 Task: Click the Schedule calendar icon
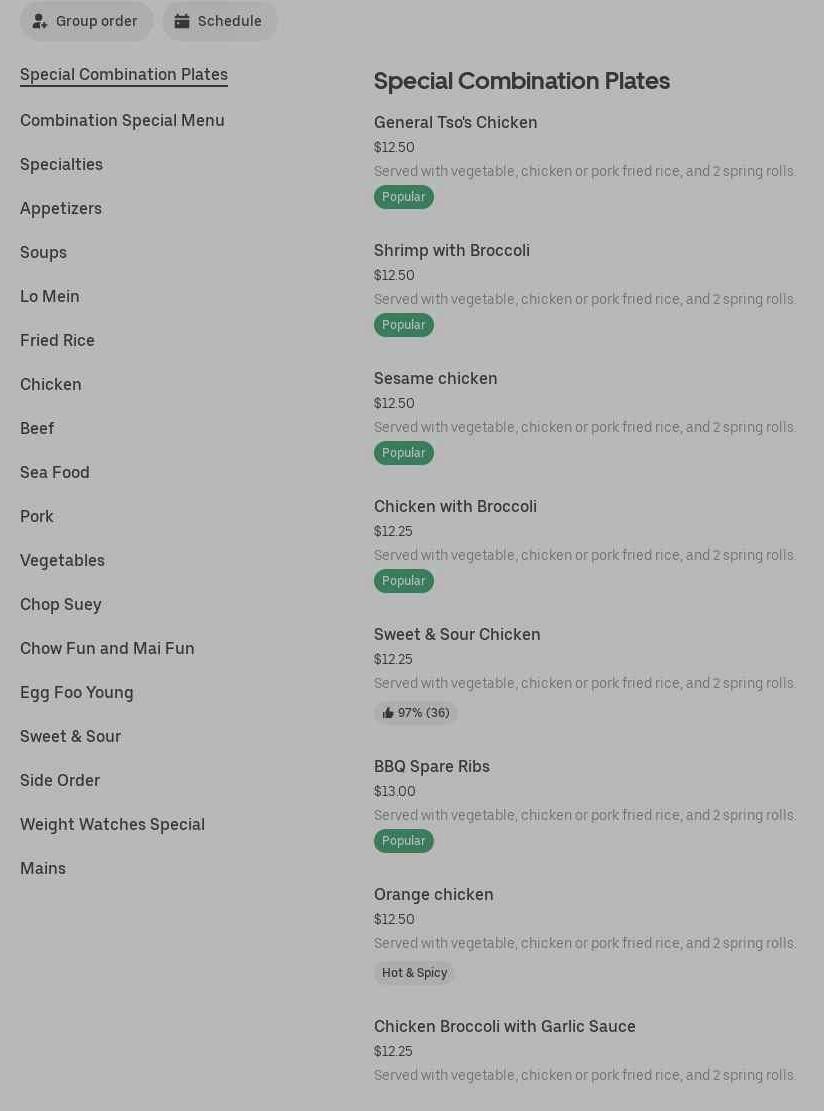point(182,21)
